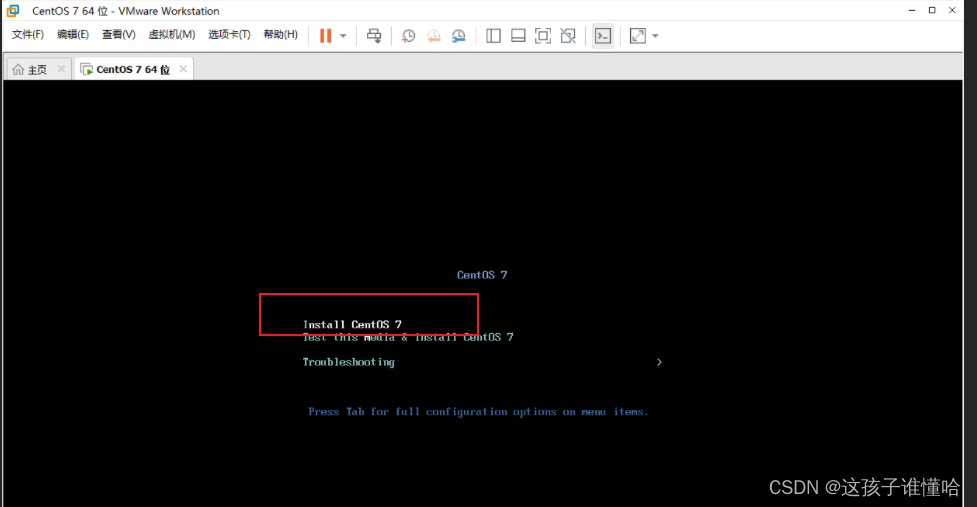Select Test this media & install CentOS 7

408,337
